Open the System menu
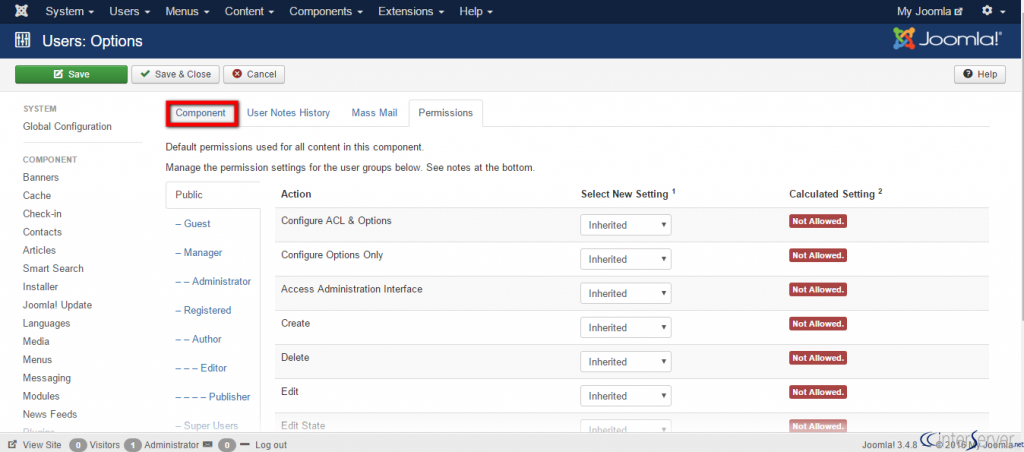1024x452 pixels. 69,11
